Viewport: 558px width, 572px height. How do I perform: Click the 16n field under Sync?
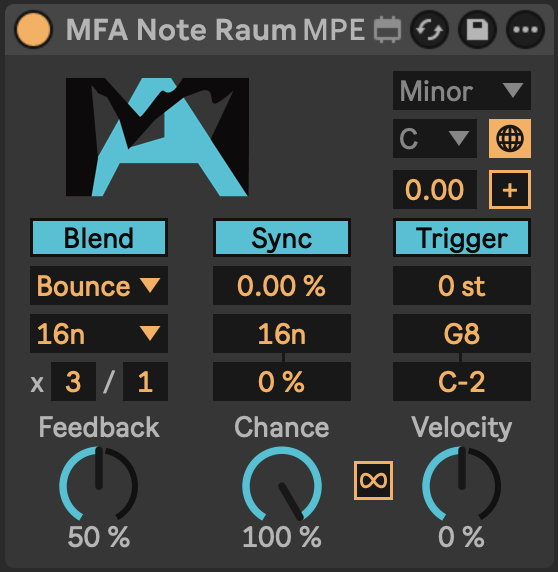tap(282, 333)
